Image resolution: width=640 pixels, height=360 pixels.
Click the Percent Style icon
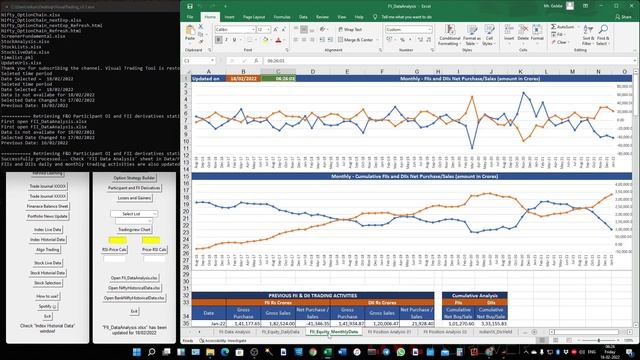[x=402, y=40]
